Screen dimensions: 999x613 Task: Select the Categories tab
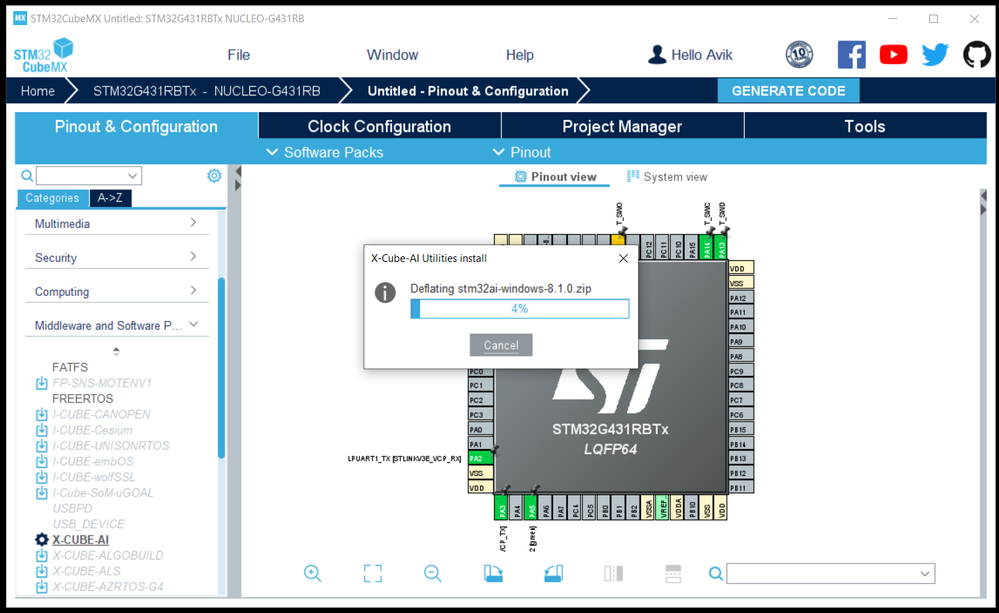pos(52,198)
